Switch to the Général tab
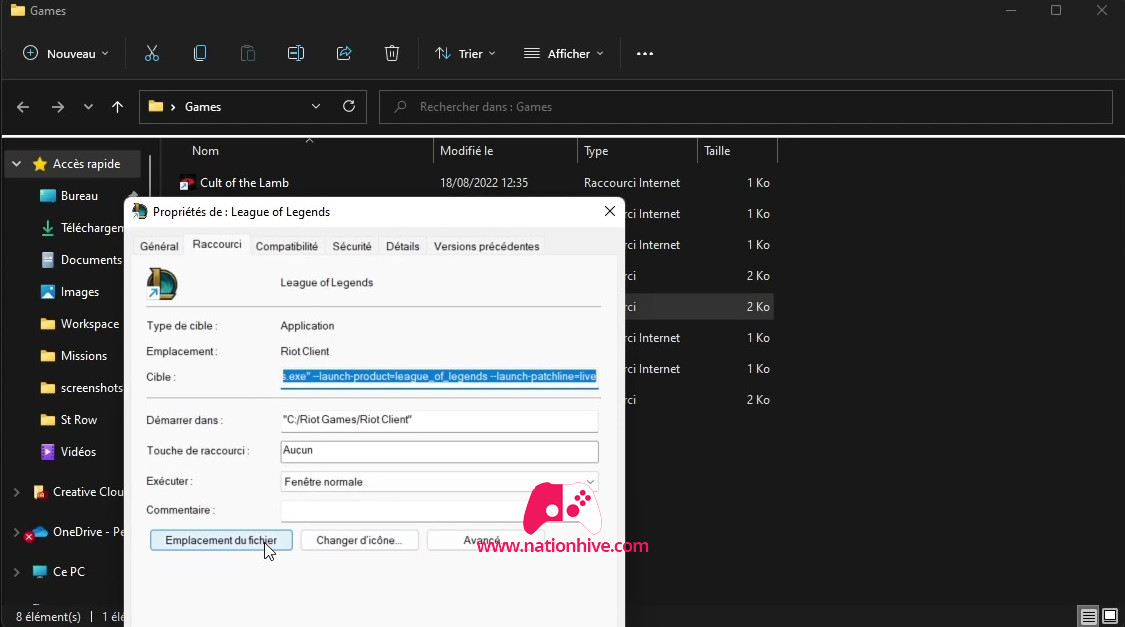 pos(159,246)
